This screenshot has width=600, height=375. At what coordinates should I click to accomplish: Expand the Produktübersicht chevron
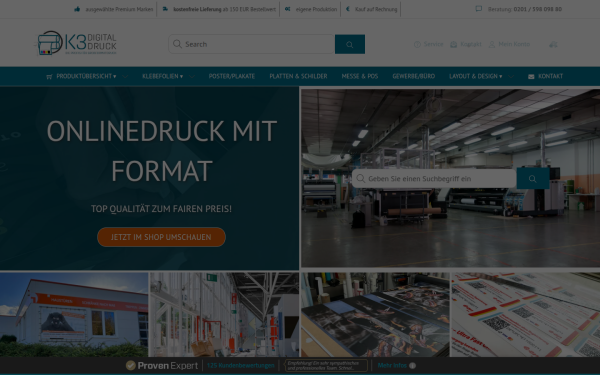pyautogui.click(x=125, y=77)
